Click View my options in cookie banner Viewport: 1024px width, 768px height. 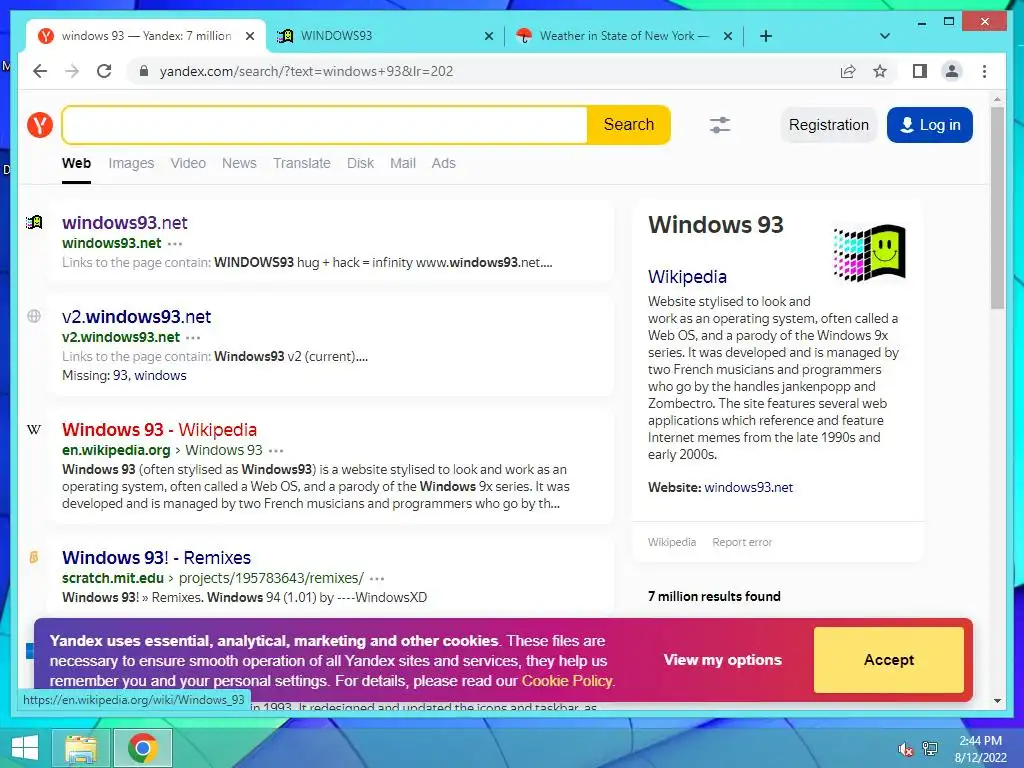[x=723, y=660]
